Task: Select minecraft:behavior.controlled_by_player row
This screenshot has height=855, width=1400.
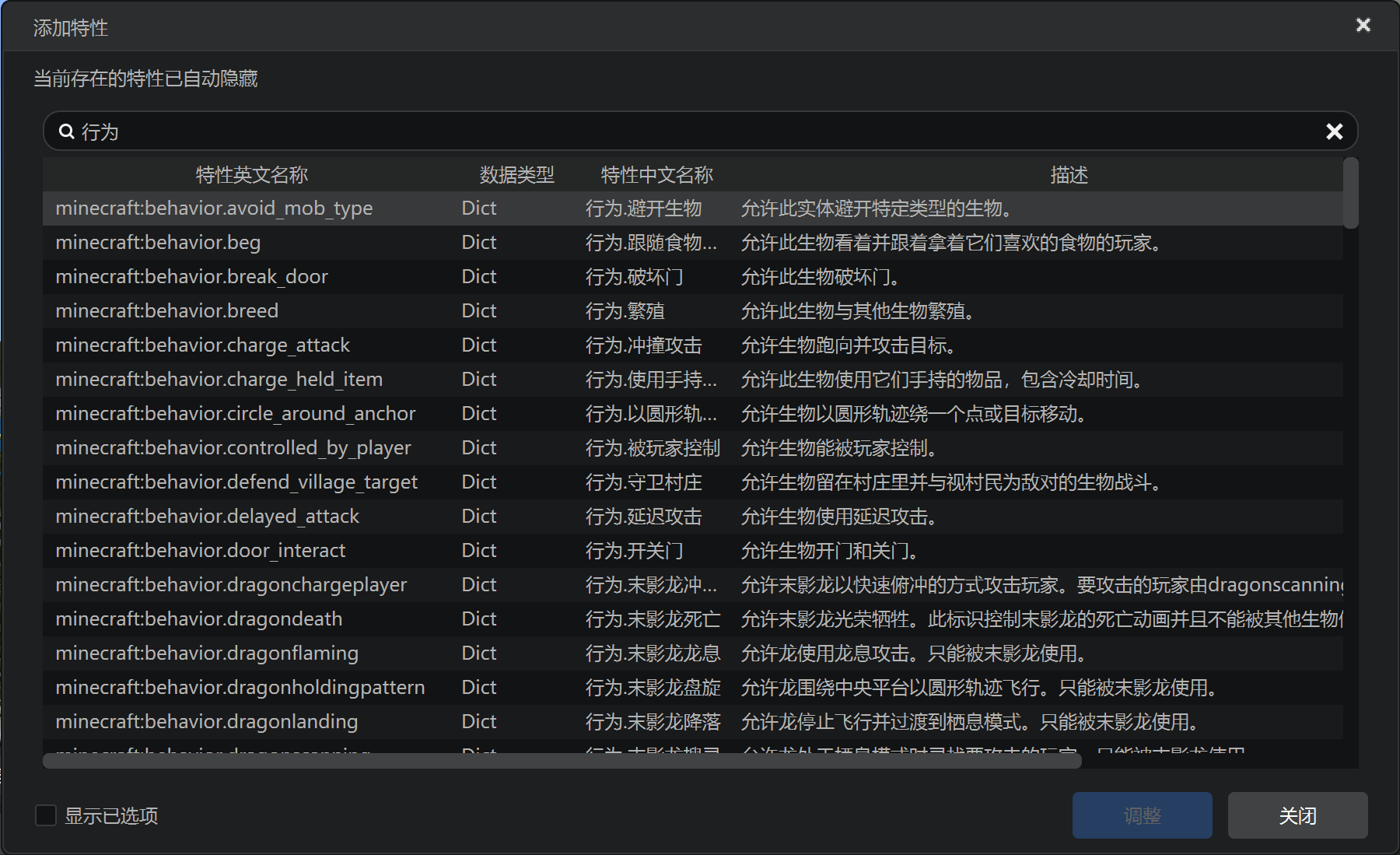Action: point(693,448)
